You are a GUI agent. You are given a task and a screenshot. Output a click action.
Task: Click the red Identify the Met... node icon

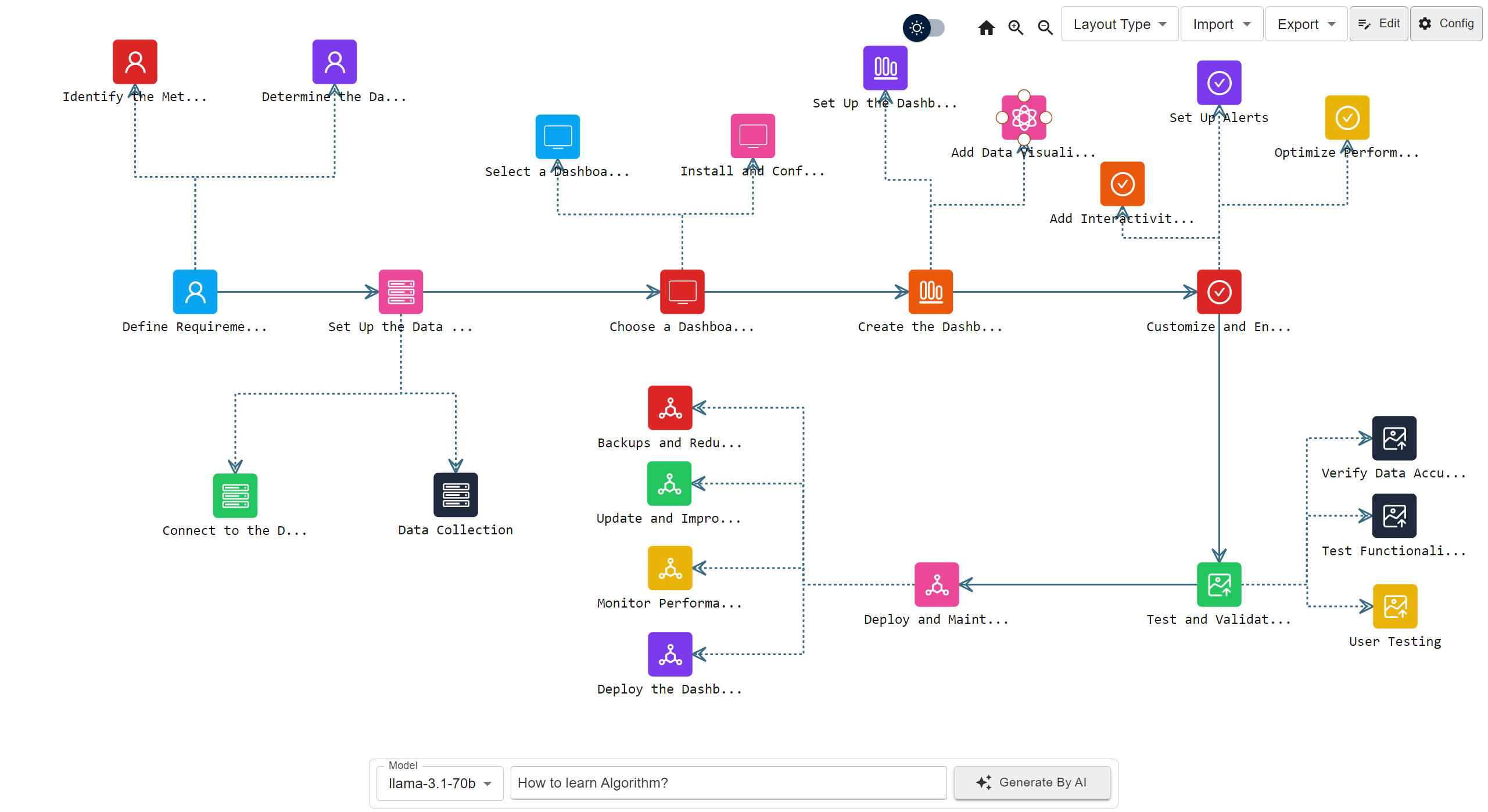pos(135,62)
